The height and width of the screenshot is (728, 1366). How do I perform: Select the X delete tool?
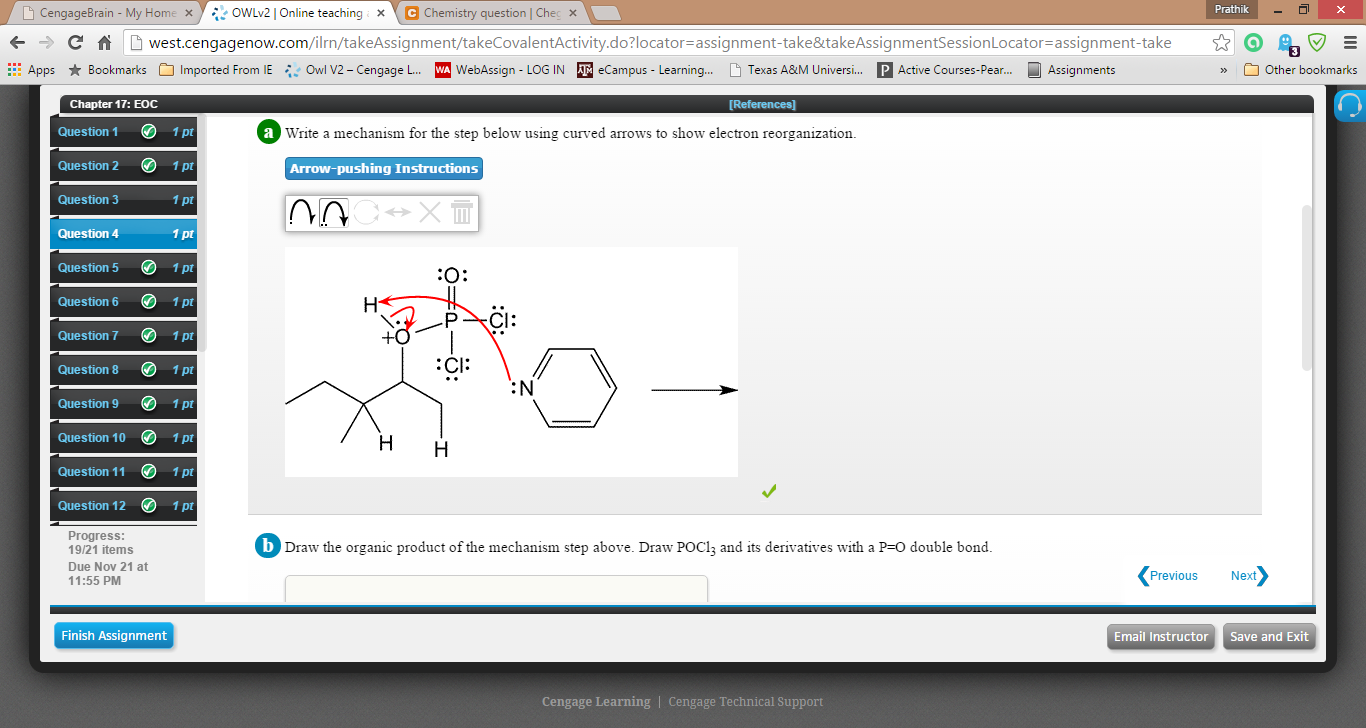429,212
